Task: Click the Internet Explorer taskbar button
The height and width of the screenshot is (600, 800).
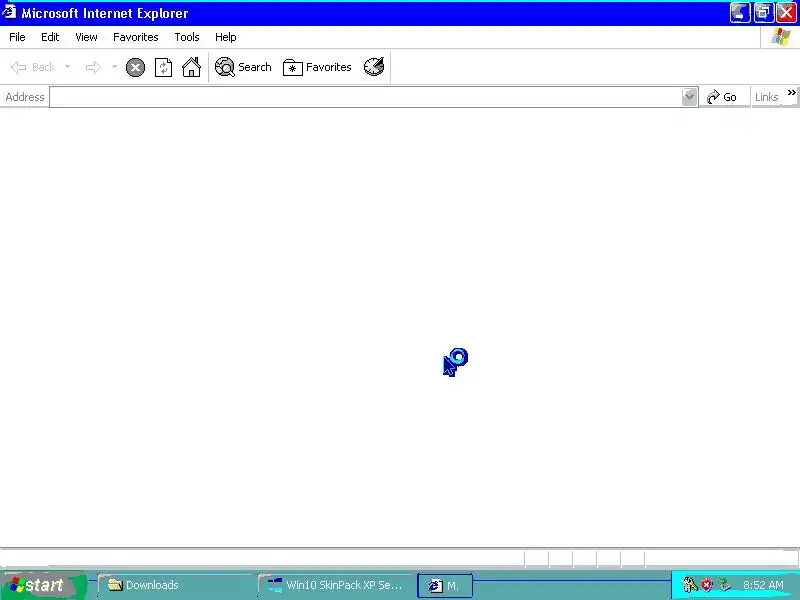Action: pos(445,586)
